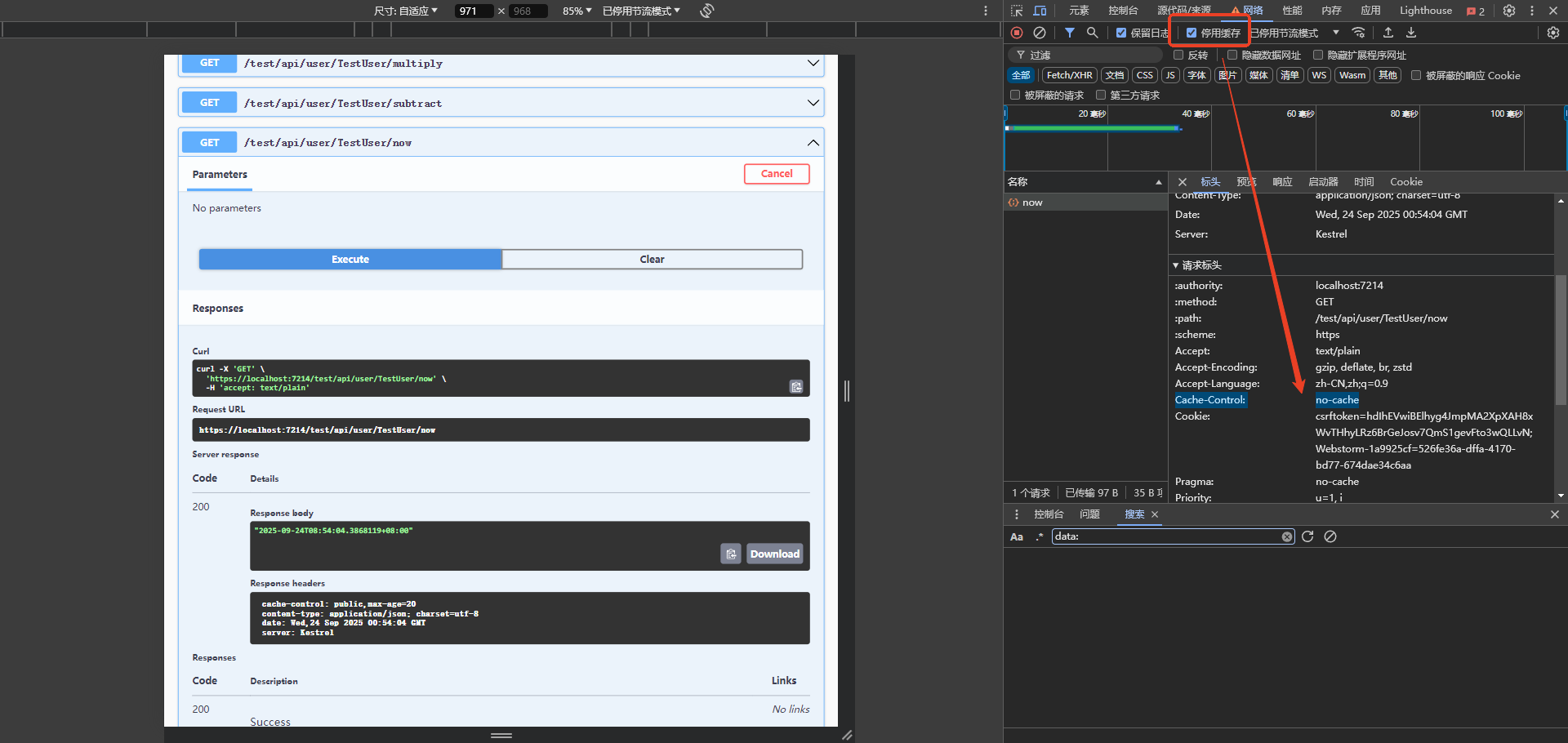Screen dimensions: 1568x743
Task: Enable the 反转 filter checkbox
Action: coord(1178,55)
